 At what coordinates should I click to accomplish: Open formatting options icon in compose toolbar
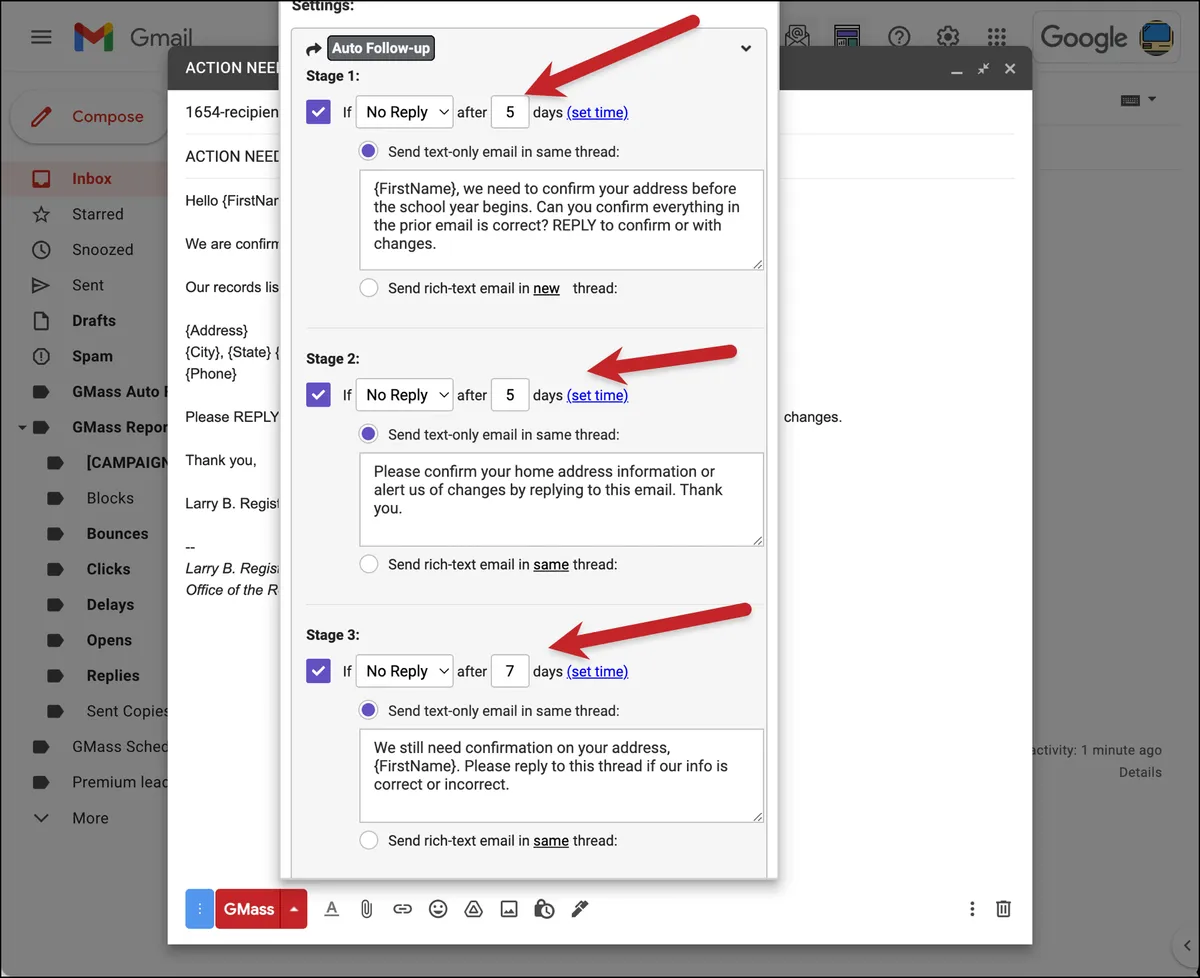coord(332,909)
